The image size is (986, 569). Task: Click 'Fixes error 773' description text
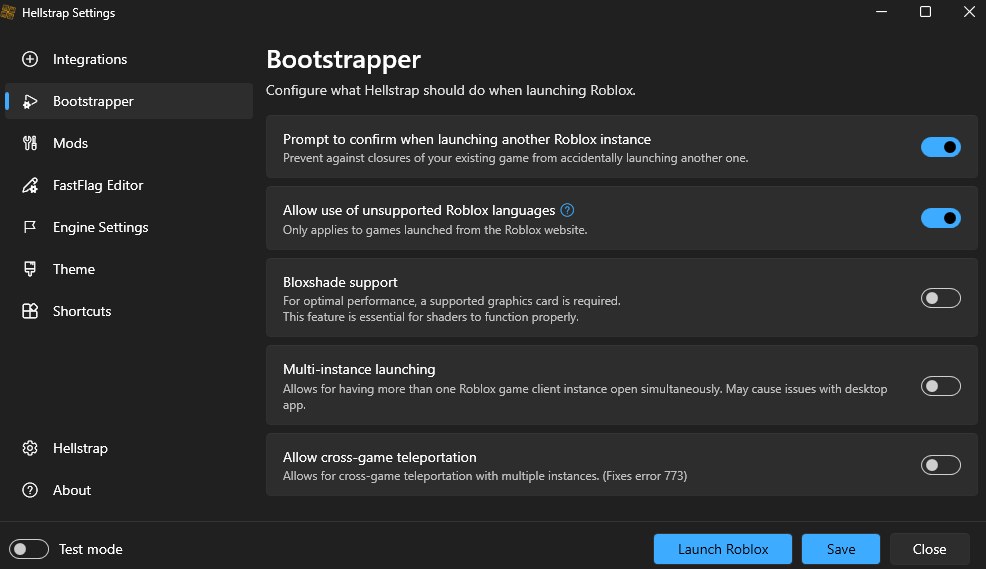click(x=645, y=476)
